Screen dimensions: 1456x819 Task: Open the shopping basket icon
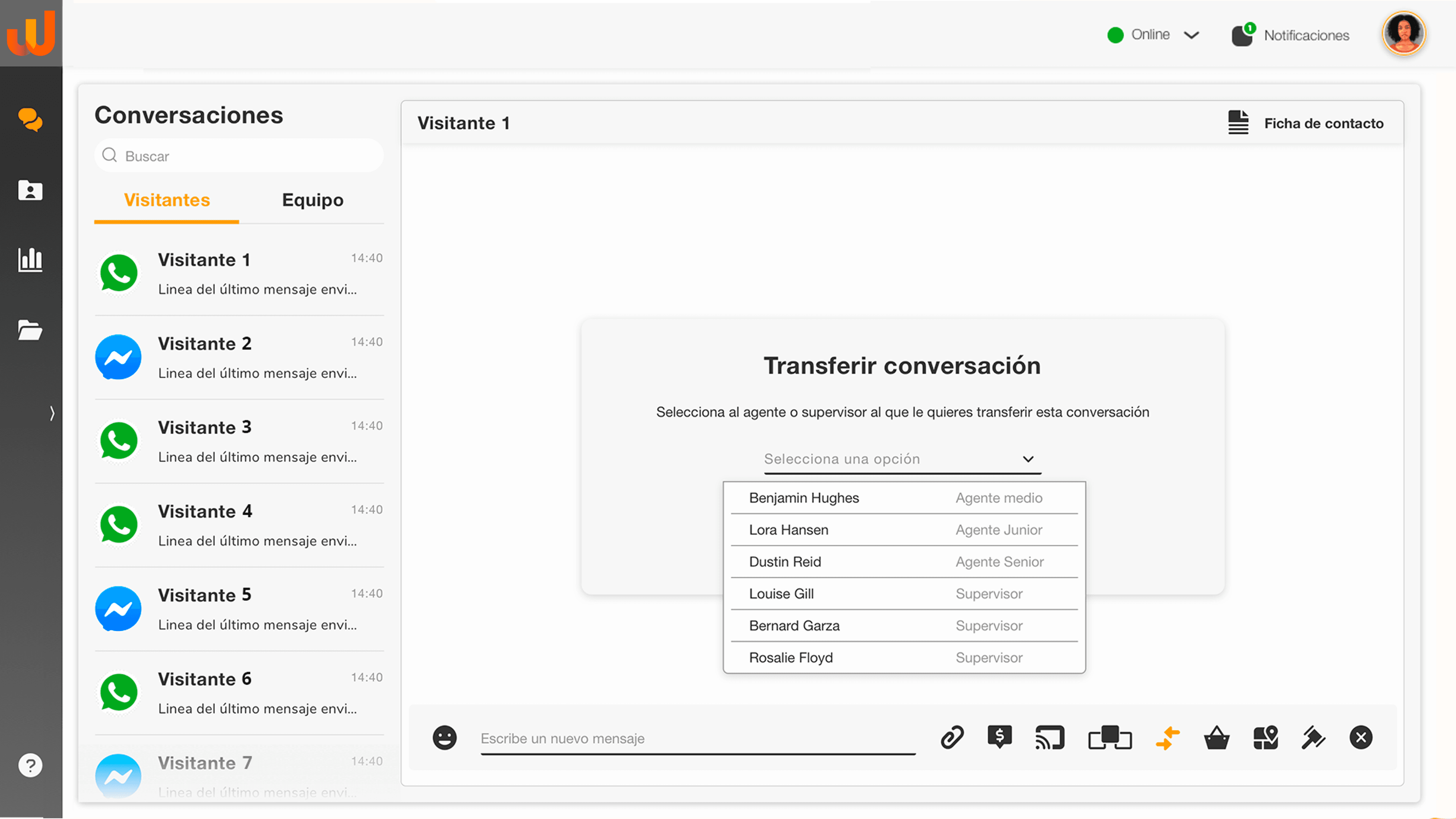pyautogui.click(x=1216, y=737)
